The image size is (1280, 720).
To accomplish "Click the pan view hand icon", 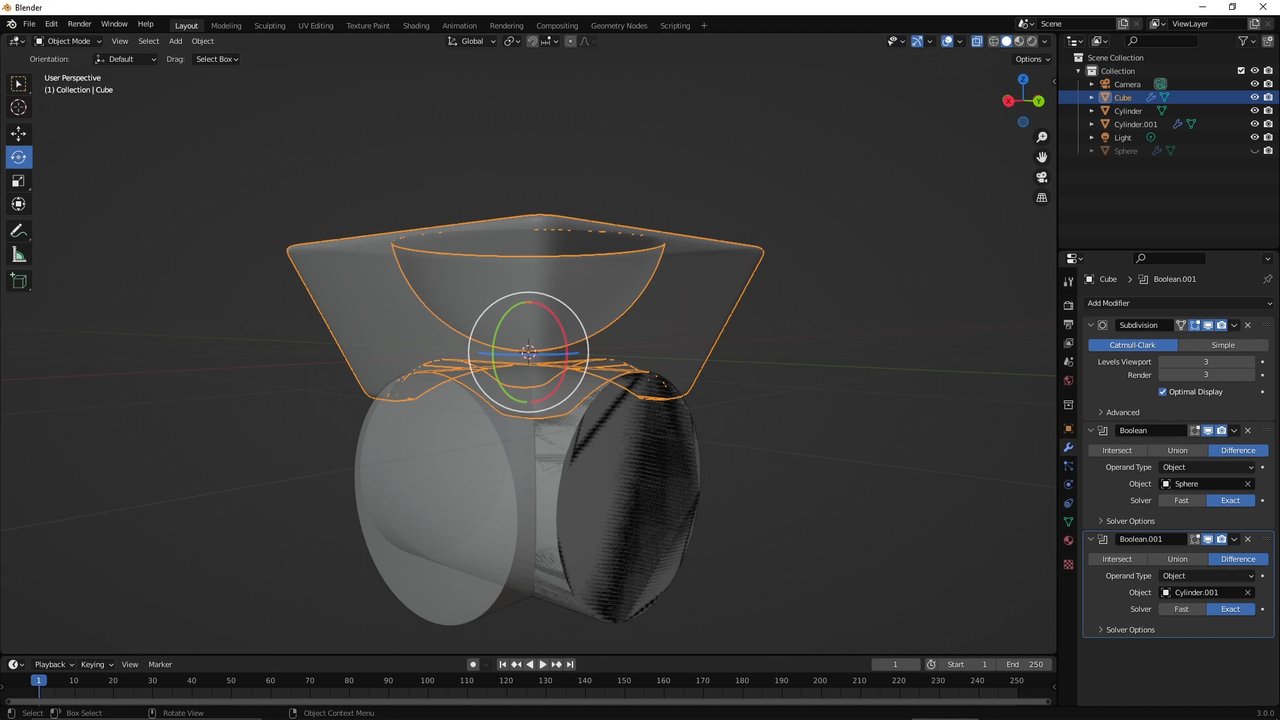I will 1041,157.
